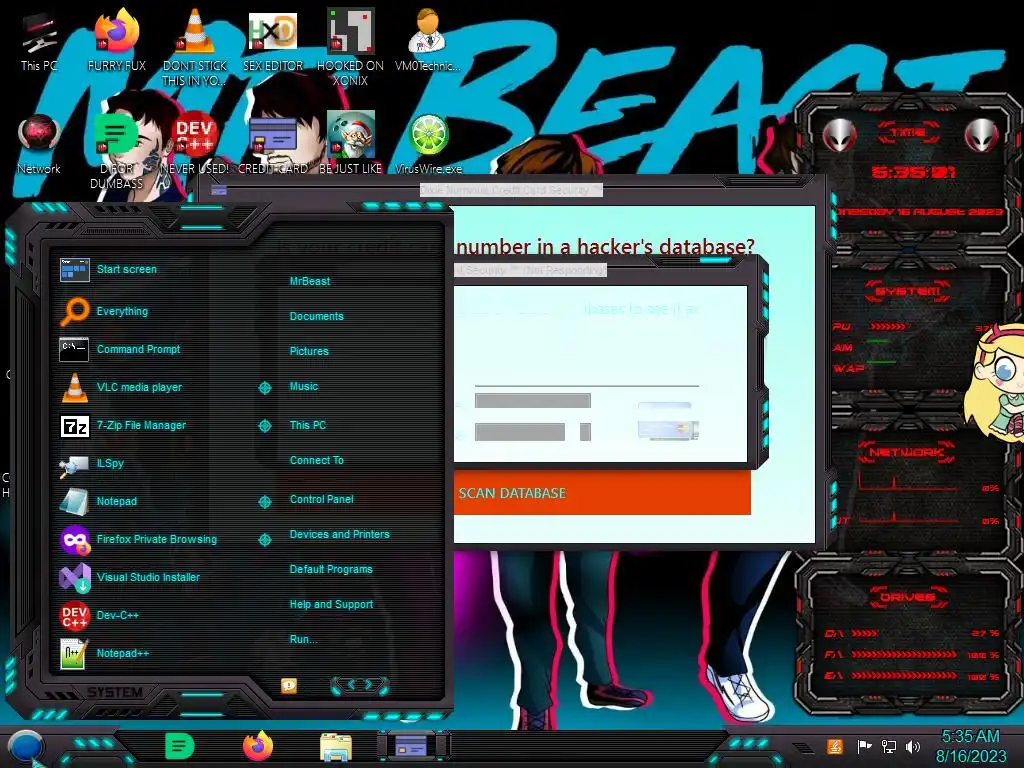Open the shutdown options arrows in start menu
The width and height of the screenshot is (1024, 768).
point(360,685)
